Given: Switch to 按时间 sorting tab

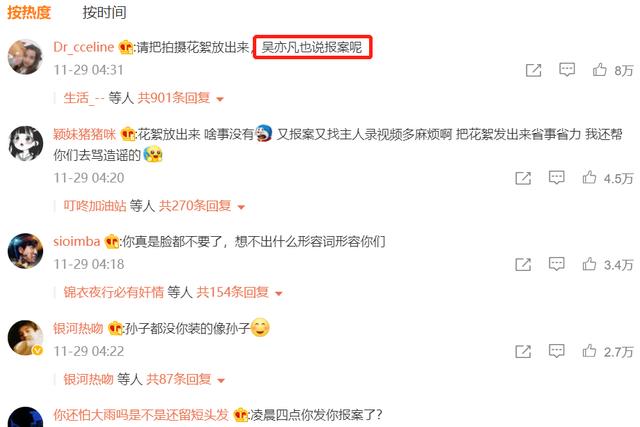Looking at the screenshot, I should (x=104, y=12).
